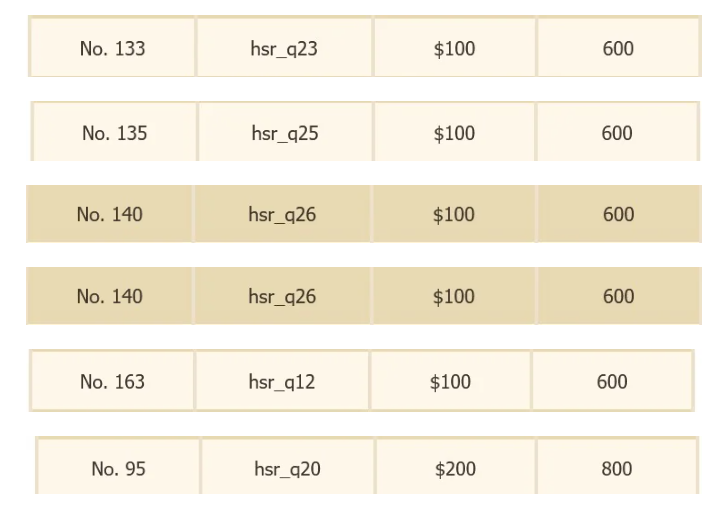This screenshot has width=717, height=513.
Task: Select the lower hsr_q26 cell
Action: (x=282, y=296)
